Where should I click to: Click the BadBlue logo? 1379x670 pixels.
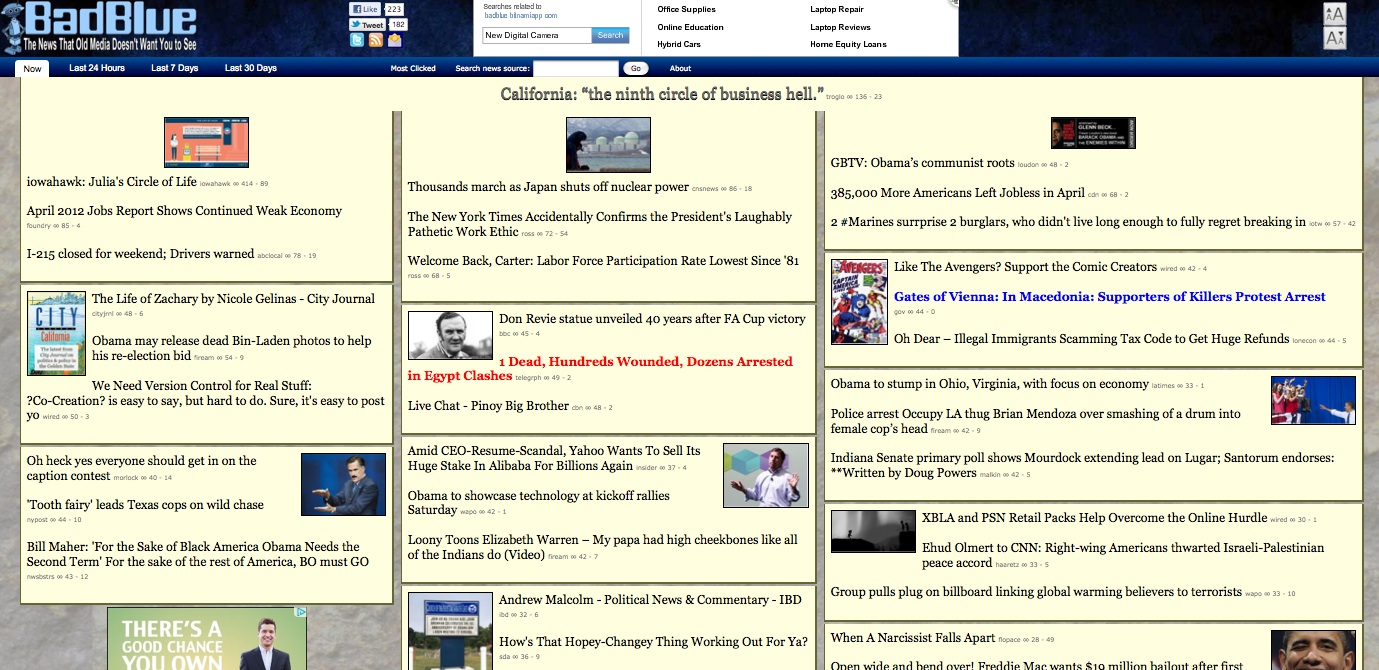click(100, 27)
